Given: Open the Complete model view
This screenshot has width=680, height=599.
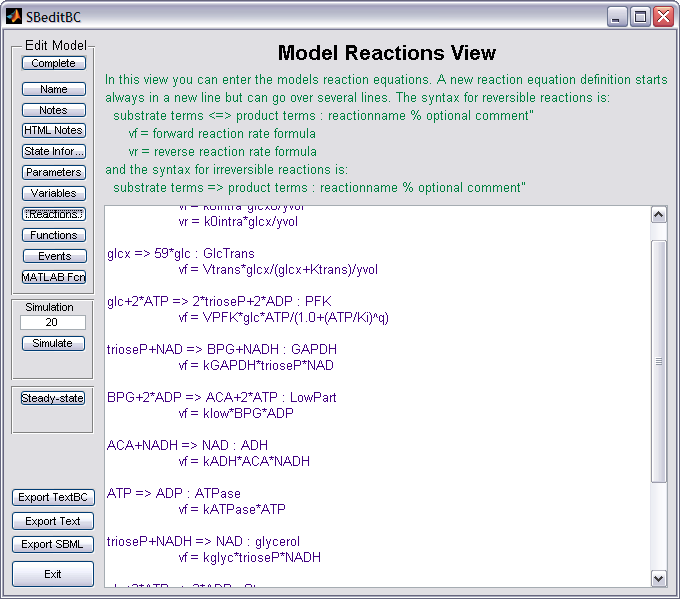Looking at the screenshot, I should click(53, 63).
